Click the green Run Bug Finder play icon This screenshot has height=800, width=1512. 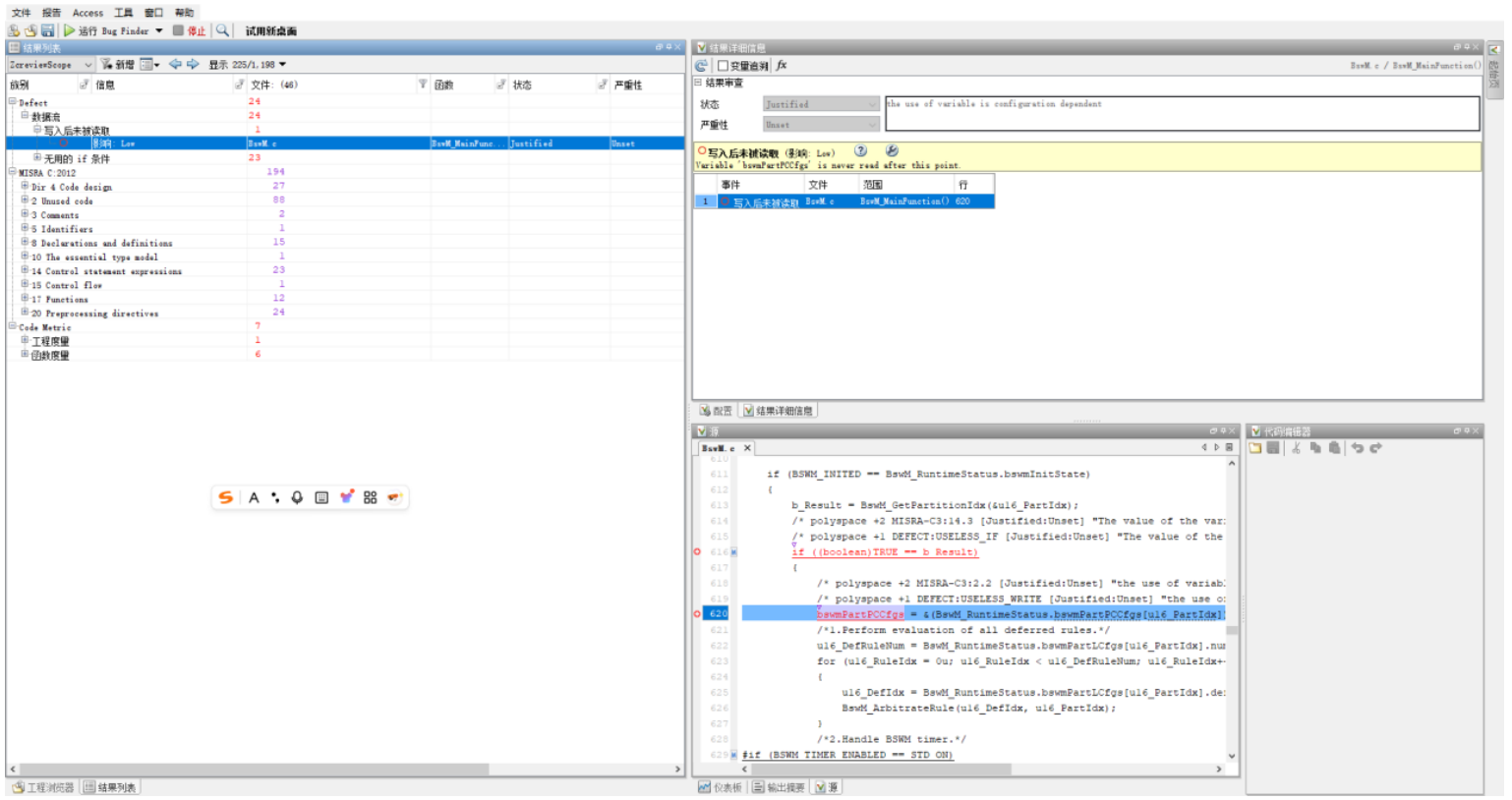[70, 30]
